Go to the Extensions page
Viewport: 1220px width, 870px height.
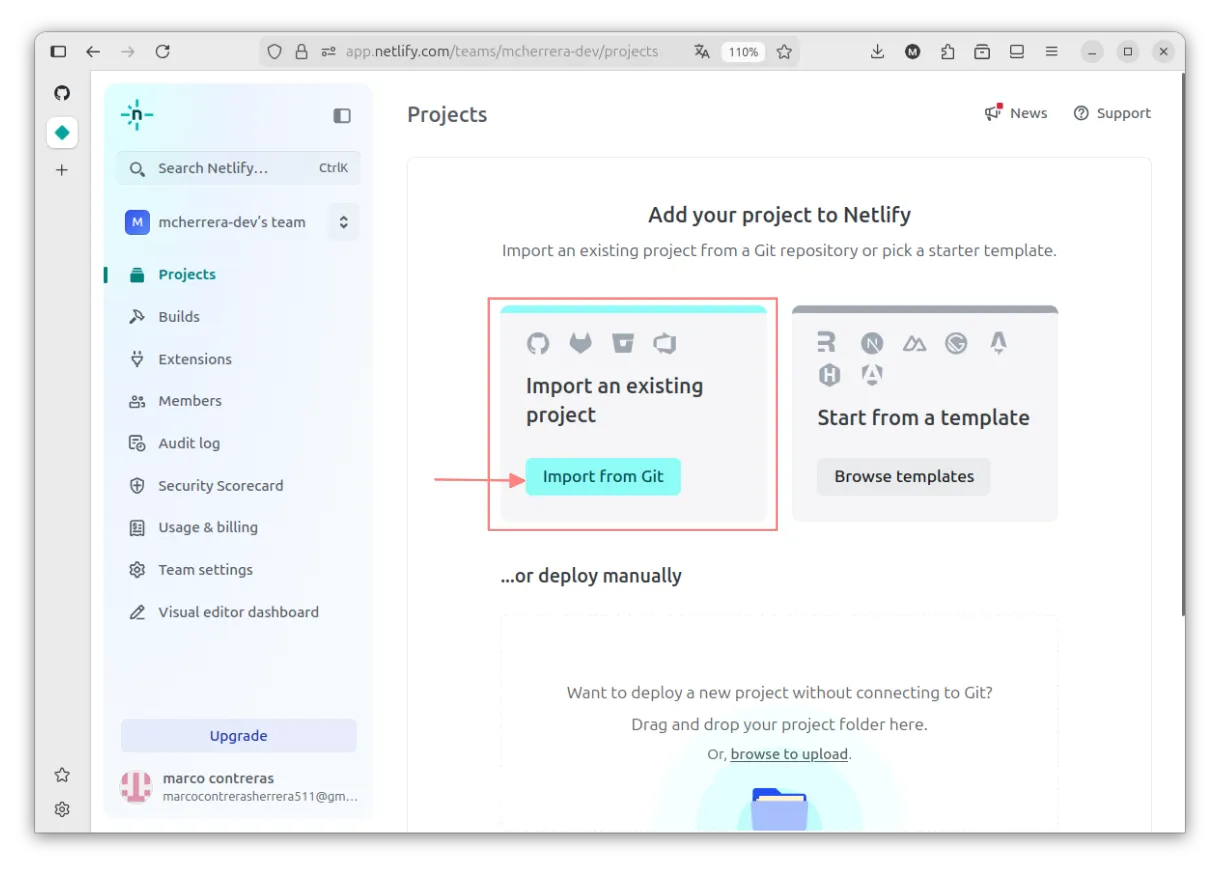click(194, 359)
